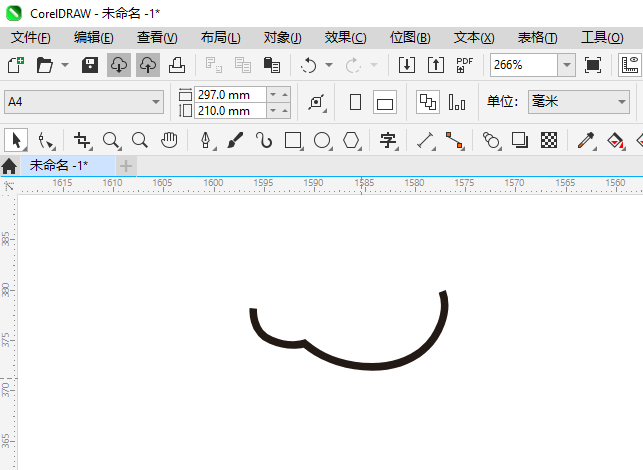Publish to PDF icon
The height and width of the screenshot is (470, 643).
click(465, 65)
